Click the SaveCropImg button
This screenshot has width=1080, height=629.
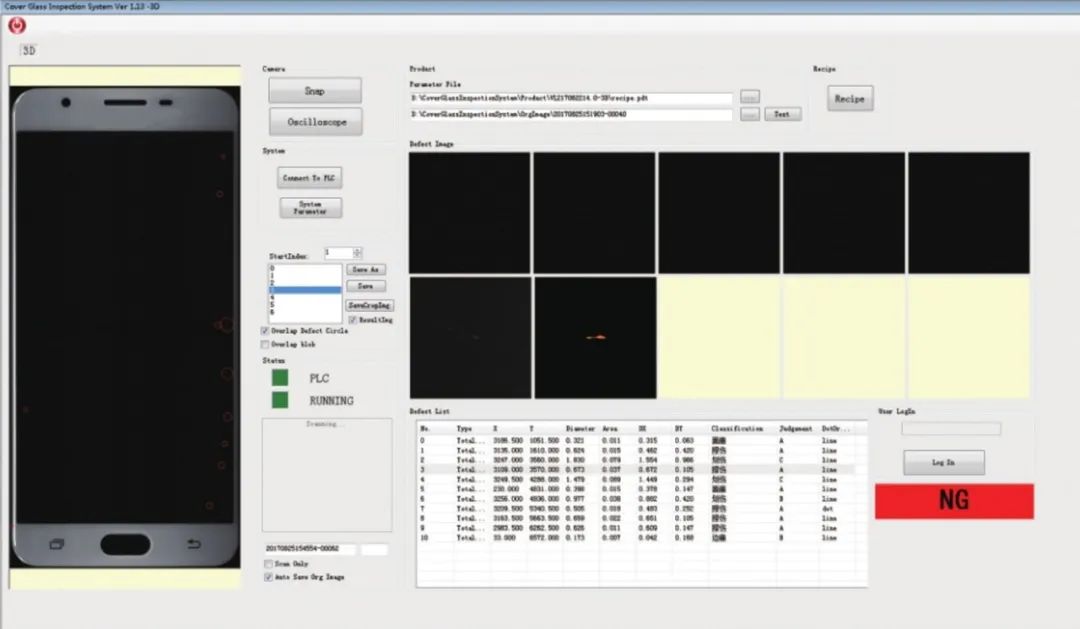(x=370, y=305)
